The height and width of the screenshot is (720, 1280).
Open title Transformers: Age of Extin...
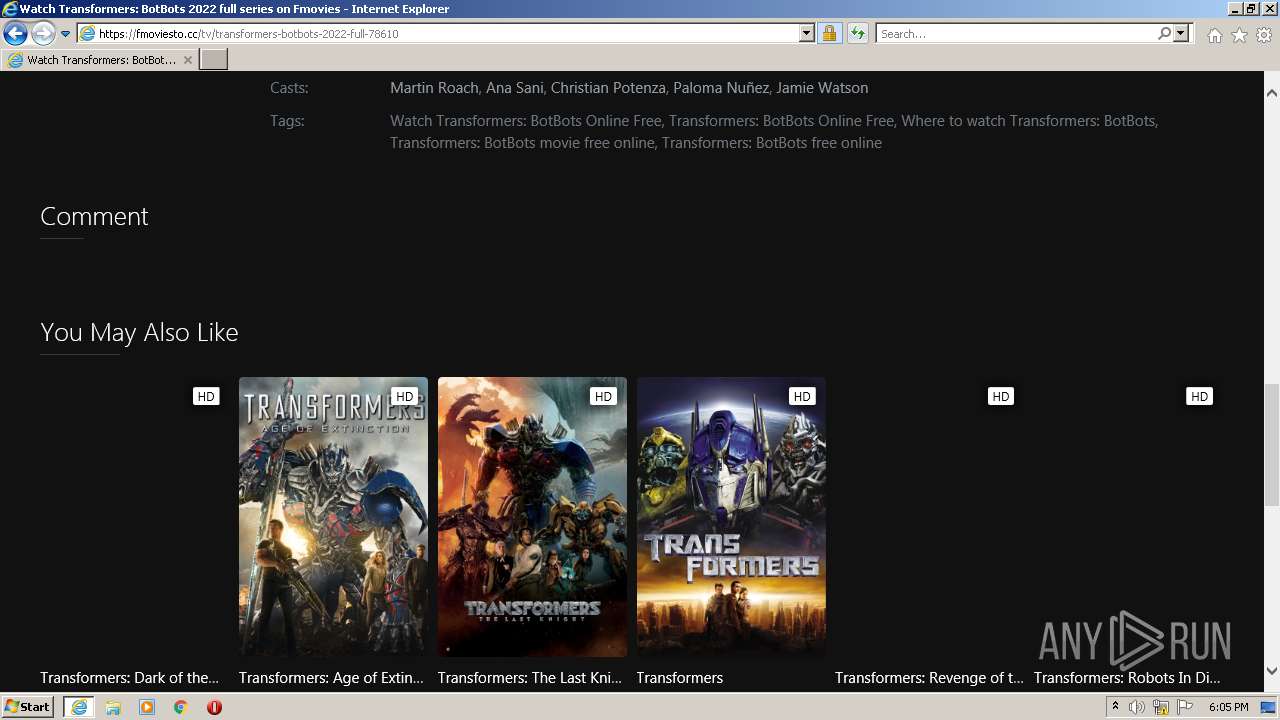click(x=331, y=678)
